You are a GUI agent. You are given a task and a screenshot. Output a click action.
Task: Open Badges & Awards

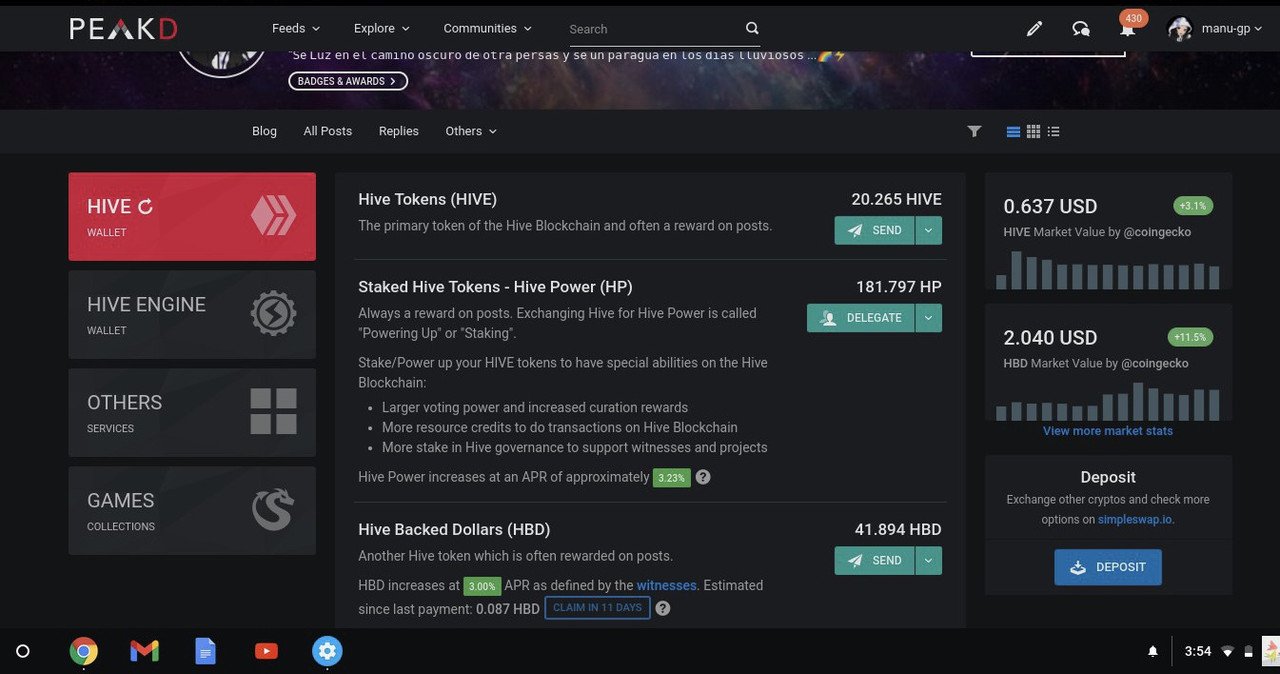coord(348,81)
